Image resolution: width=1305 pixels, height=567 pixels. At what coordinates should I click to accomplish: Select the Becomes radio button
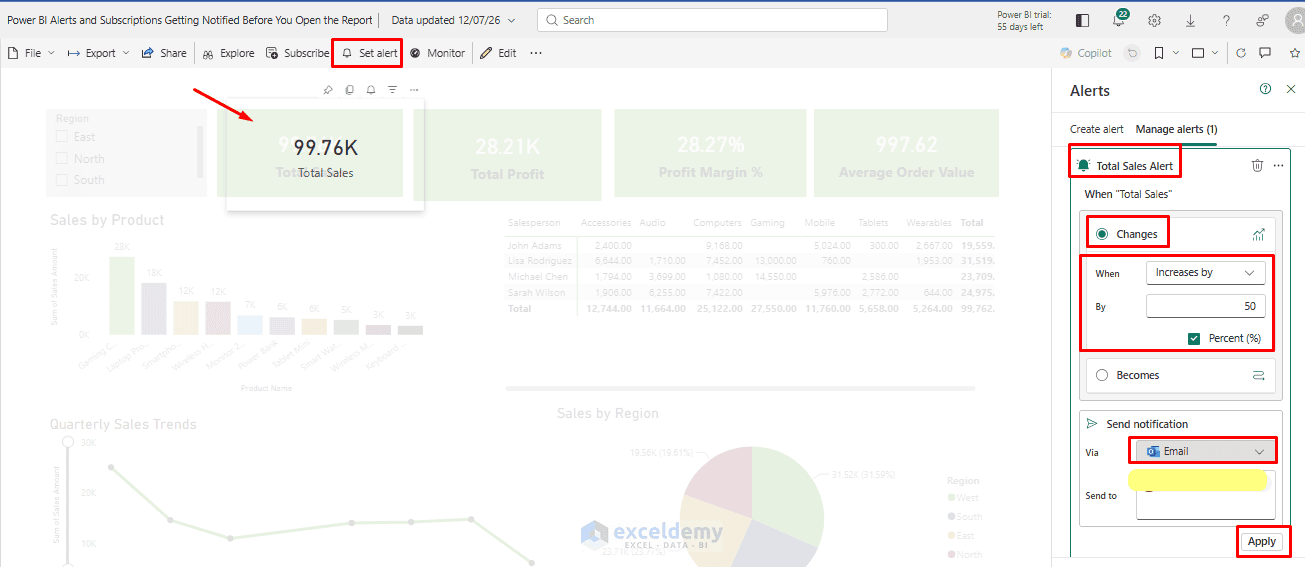(x=1102, y=375)
